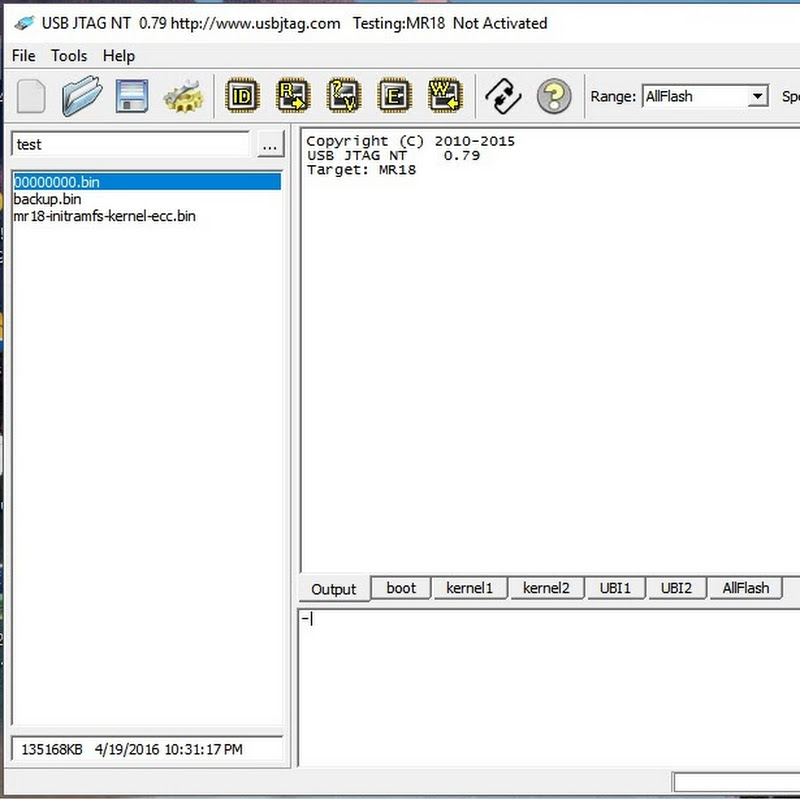This screenshot has height=800, width=800.
Task: Click the reconnect arrows icon
Action: pos(503,96)
